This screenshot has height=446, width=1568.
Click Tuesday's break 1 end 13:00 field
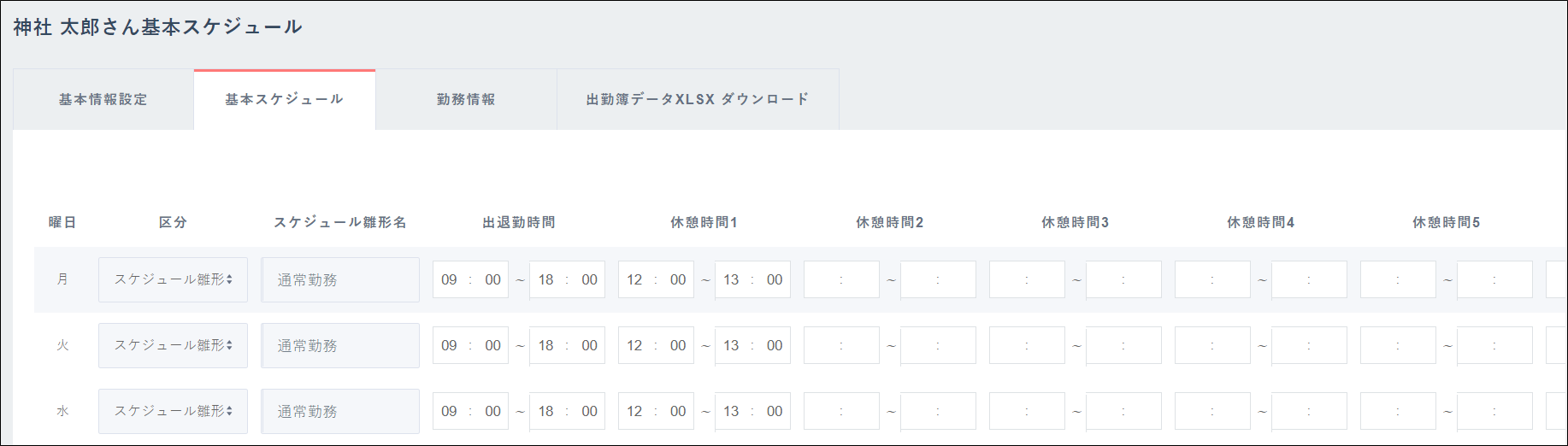[x=752, y=345]
